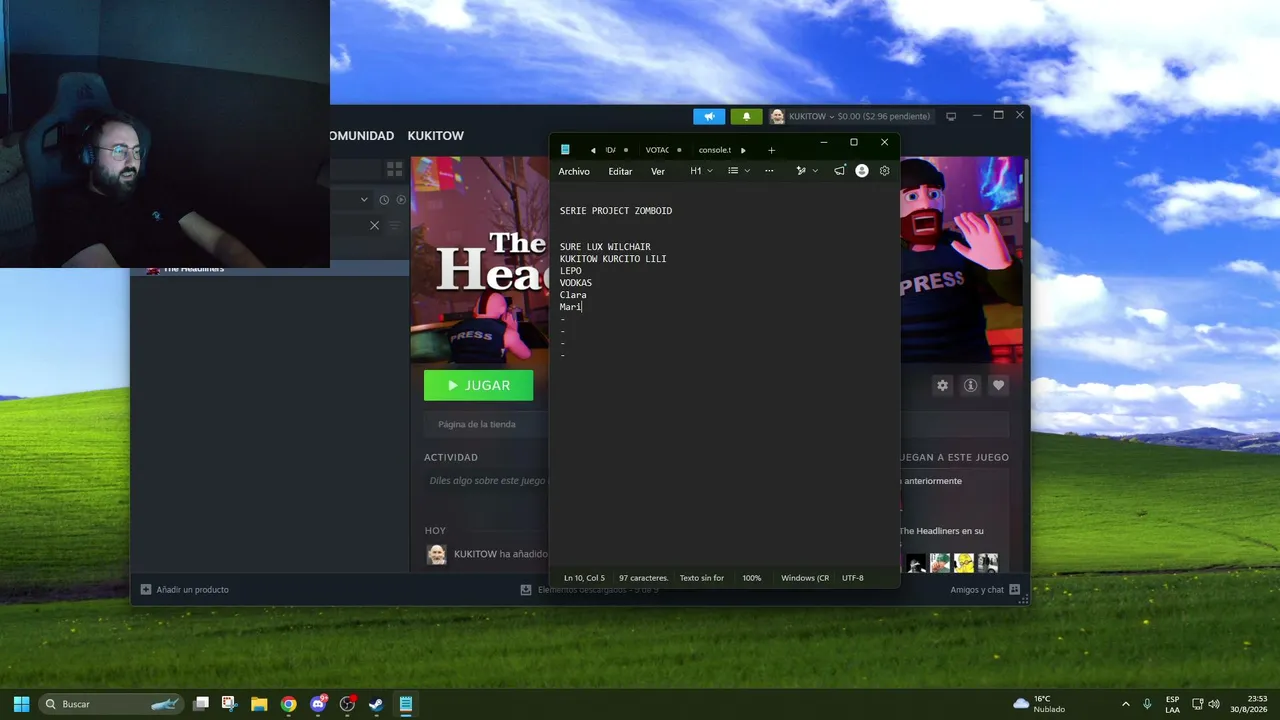Open the Editar menu in Notepad
The height and width of the screenshot is (720, 1280).
(x=620, y=171)
